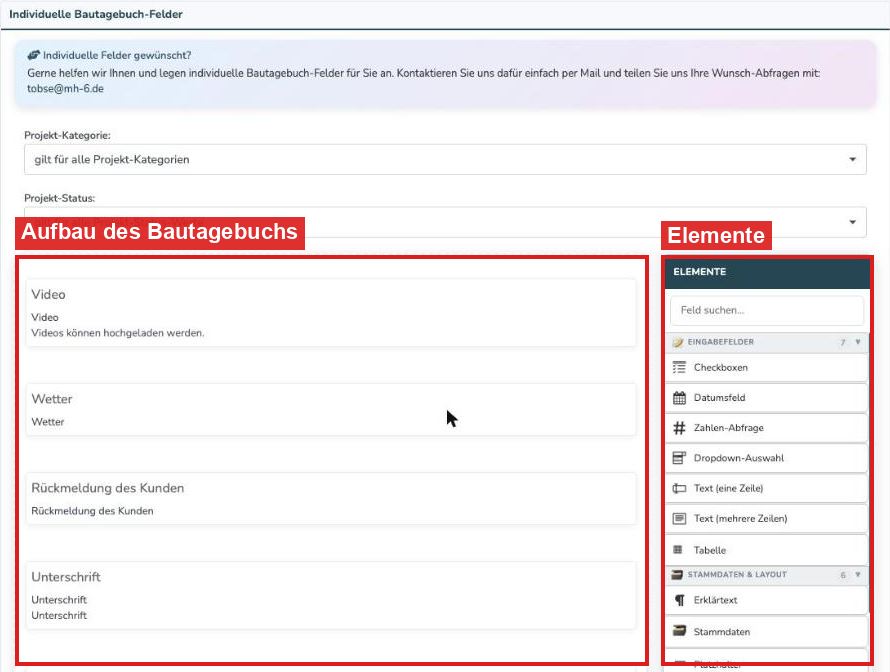Choose the Stammdaten element label
890x672 pixels.
pos(721,632)
